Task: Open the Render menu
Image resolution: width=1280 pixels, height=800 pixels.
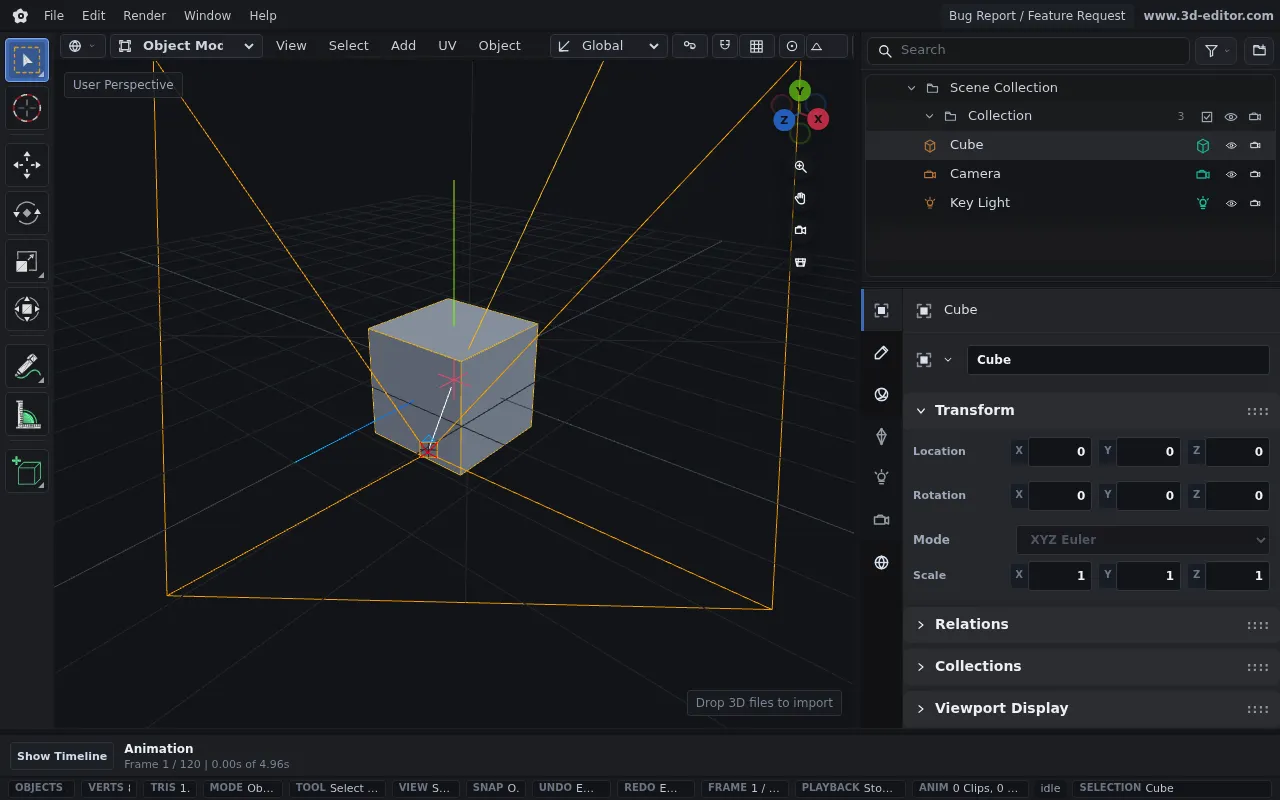Action: pos(145,15)
